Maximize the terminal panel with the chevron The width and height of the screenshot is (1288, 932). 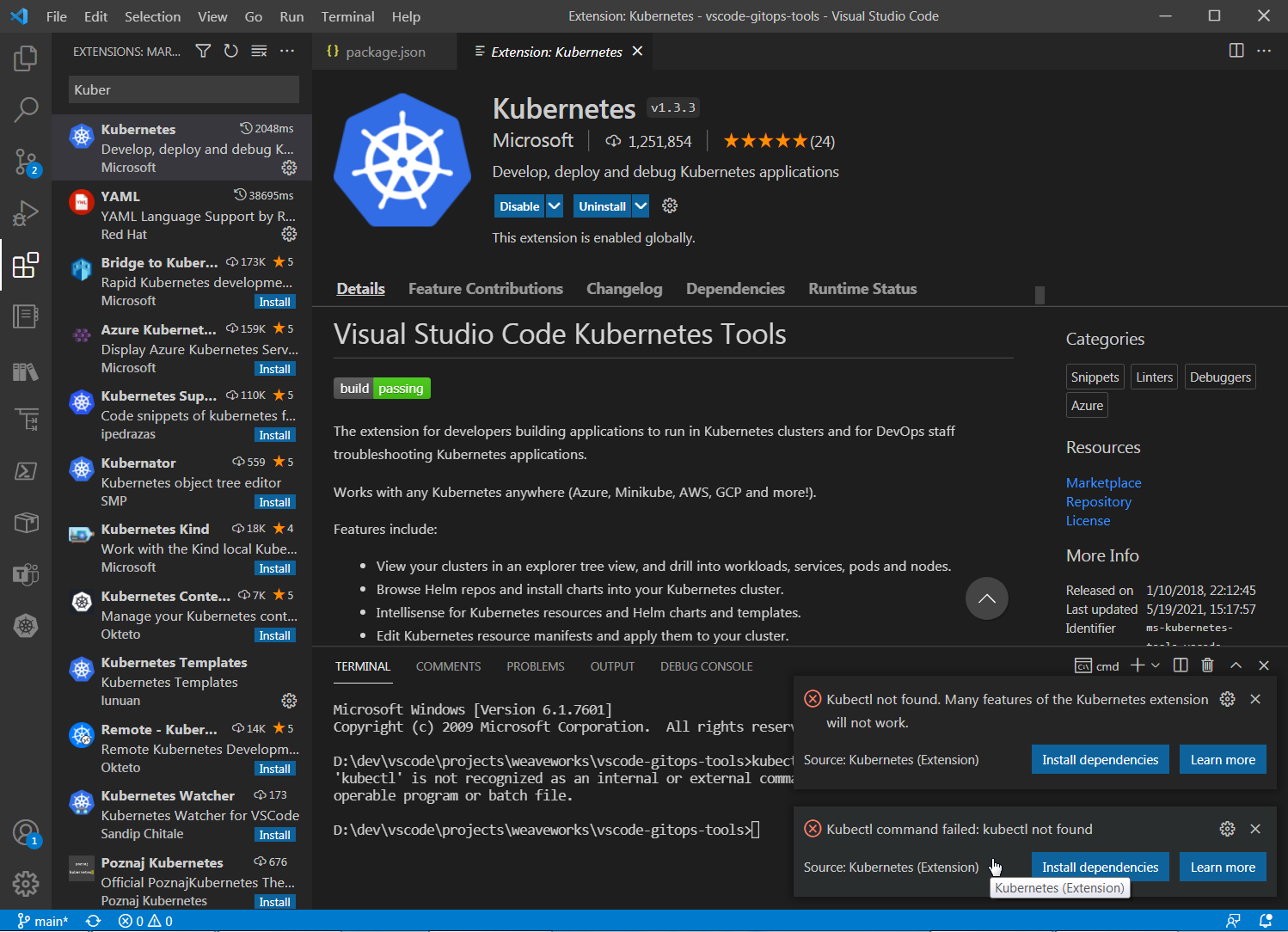pos(1236,665)
